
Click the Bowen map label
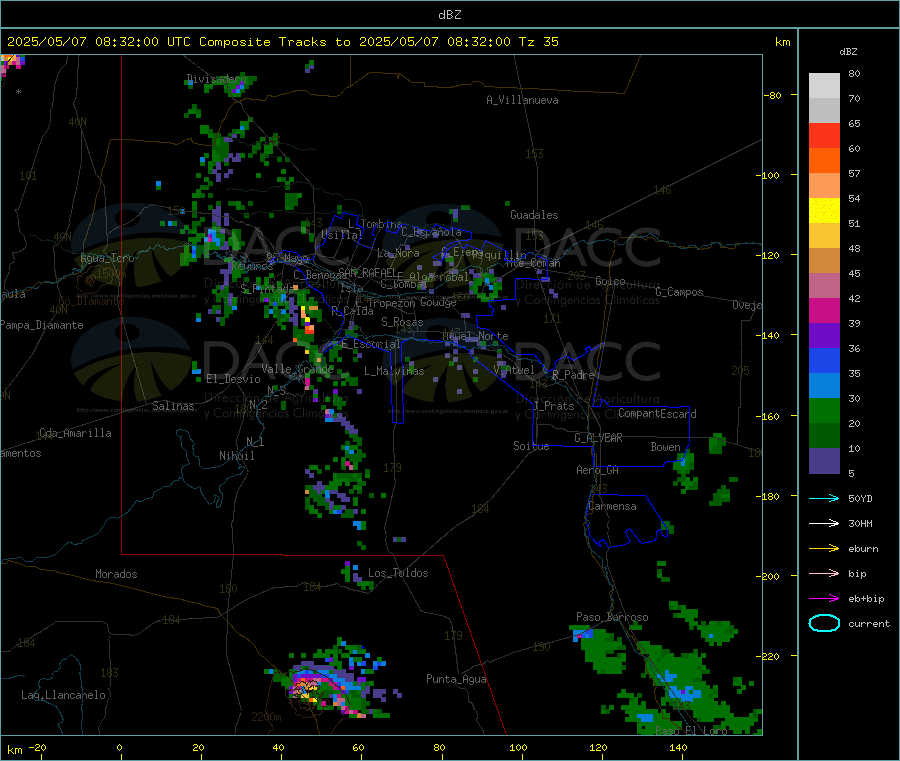click(x=665, y=446)
